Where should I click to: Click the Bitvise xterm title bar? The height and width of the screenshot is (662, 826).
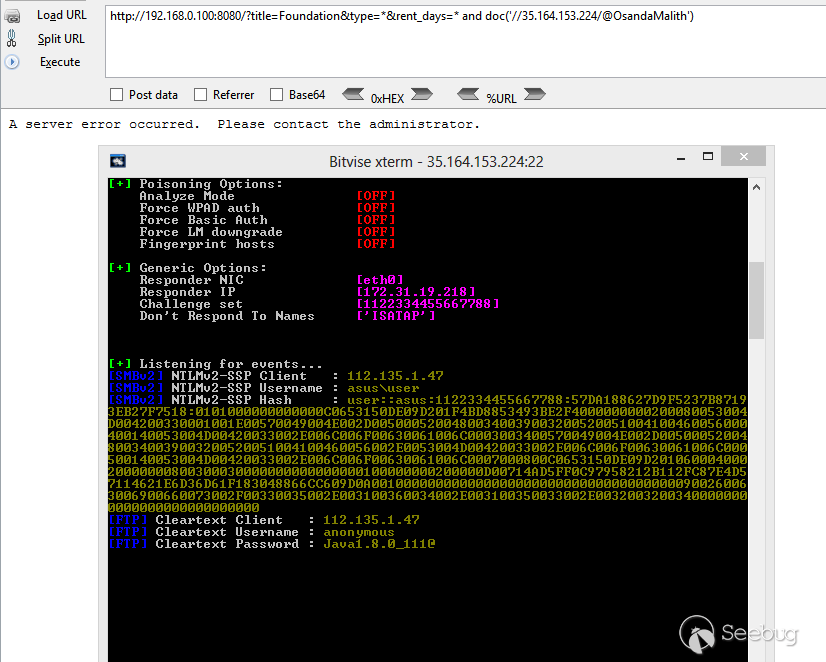pos(436,162)
